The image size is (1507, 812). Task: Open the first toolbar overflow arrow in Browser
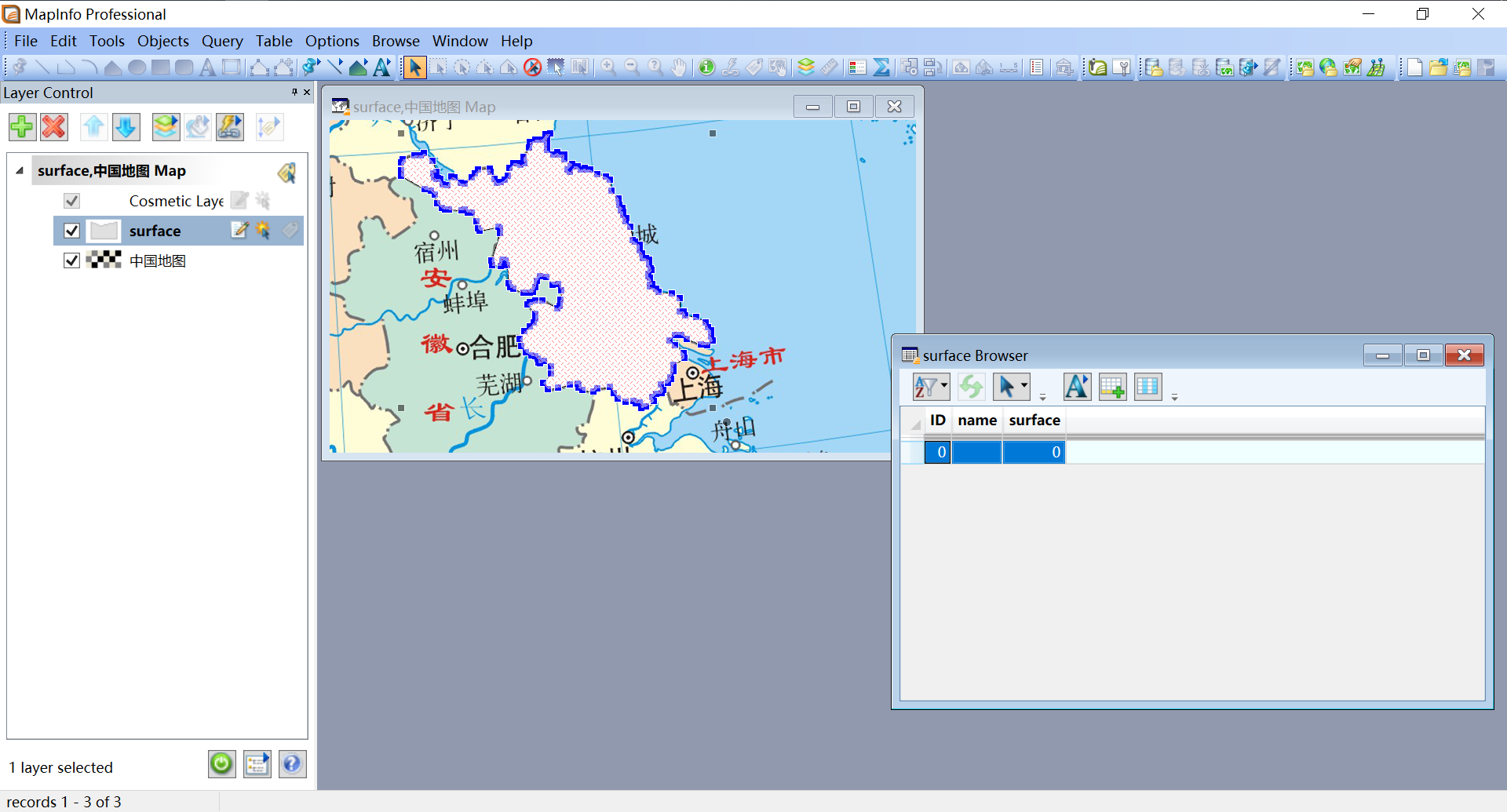coord(1043,397)
